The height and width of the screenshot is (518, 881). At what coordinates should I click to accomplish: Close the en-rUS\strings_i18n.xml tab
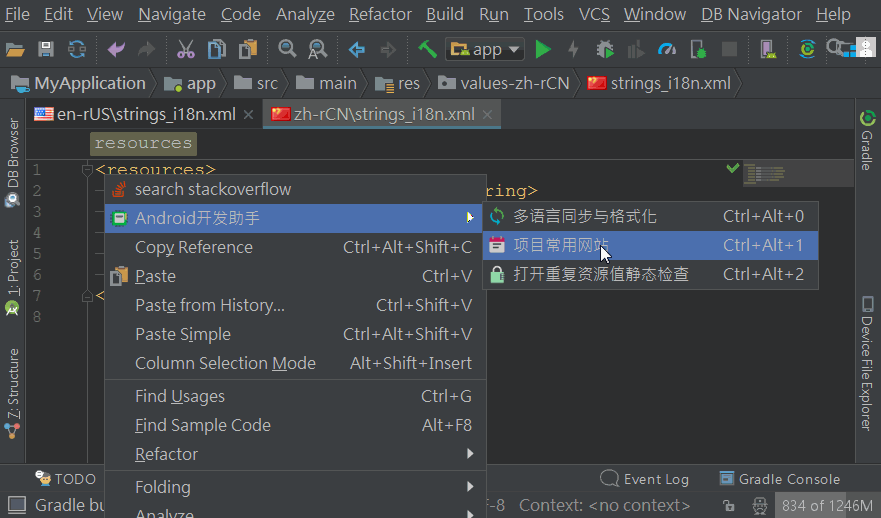(248, 115)
